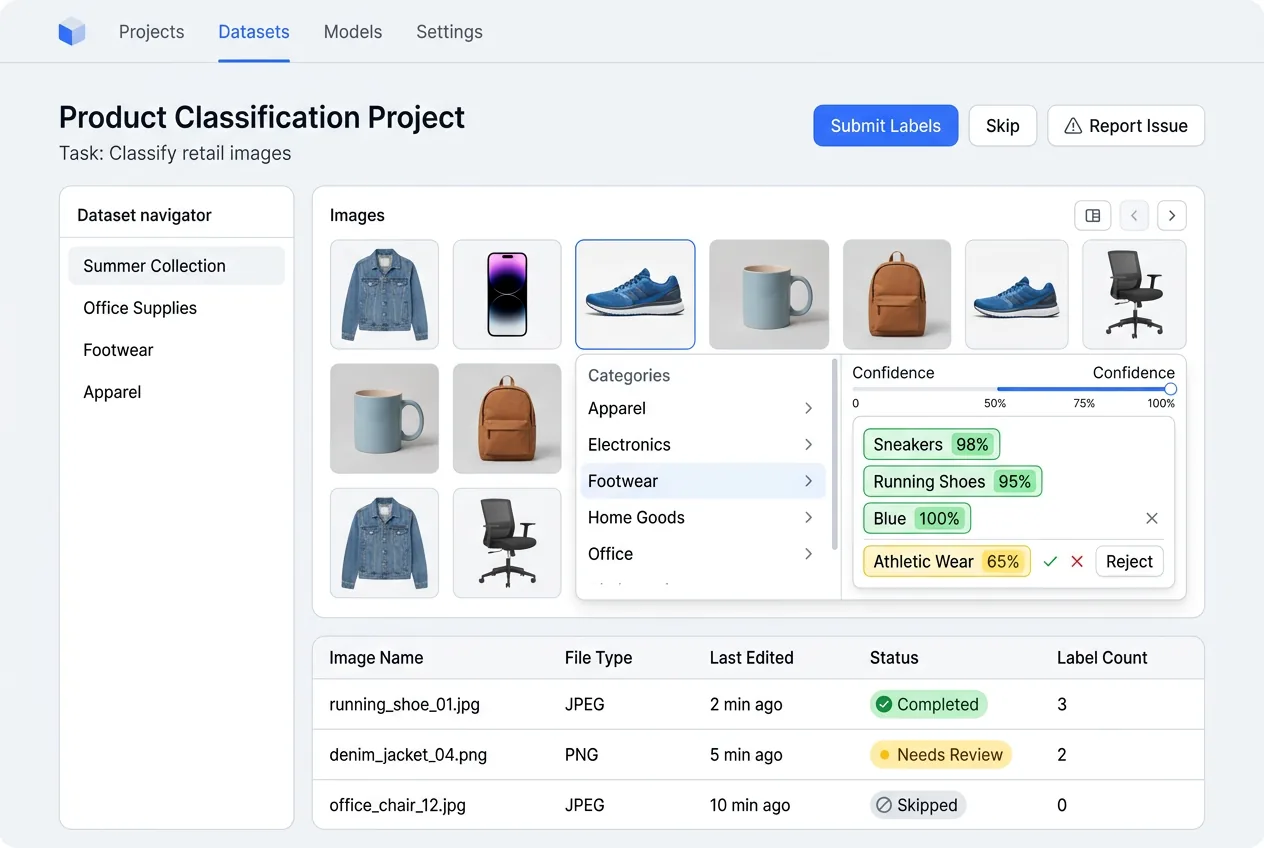Skip the current image
This screenshot has height=848, width=1264.
click(x=1002, y=125)
